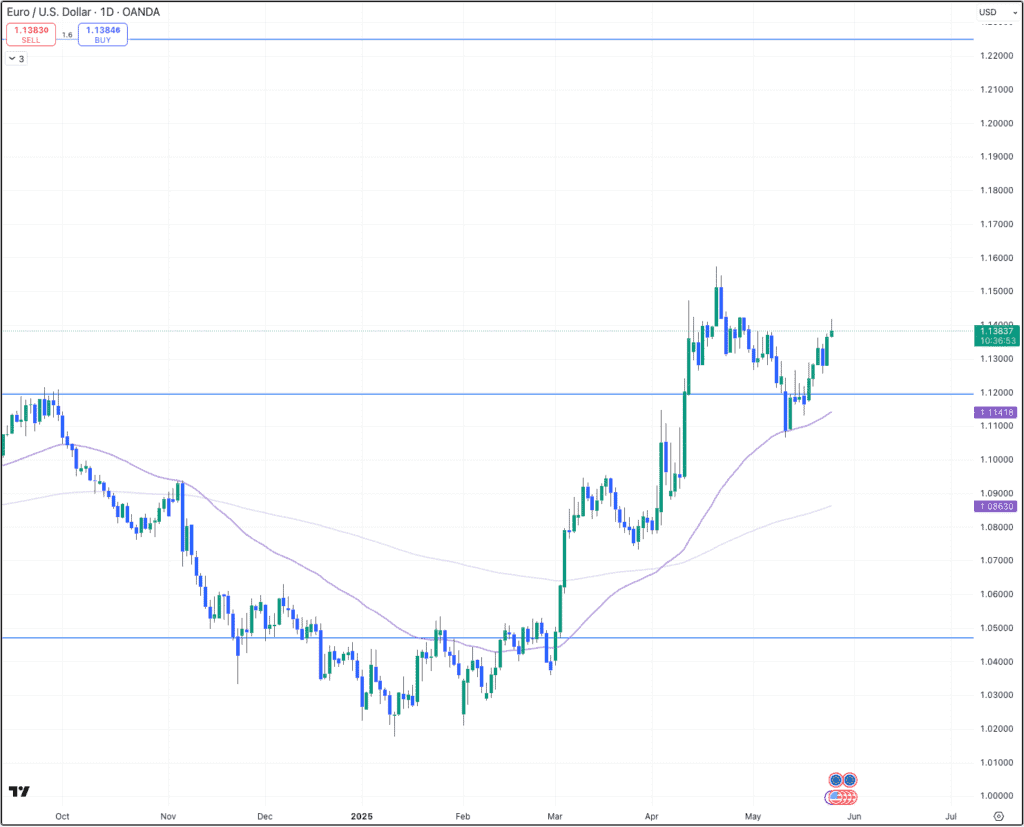Click the countdown timer under the price label
Screen dimensions: 1024x827
point(997,342)
